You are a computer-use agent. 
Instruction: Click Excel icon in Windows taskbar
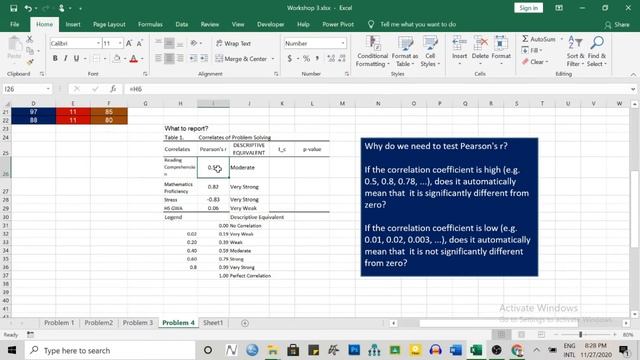476,350
